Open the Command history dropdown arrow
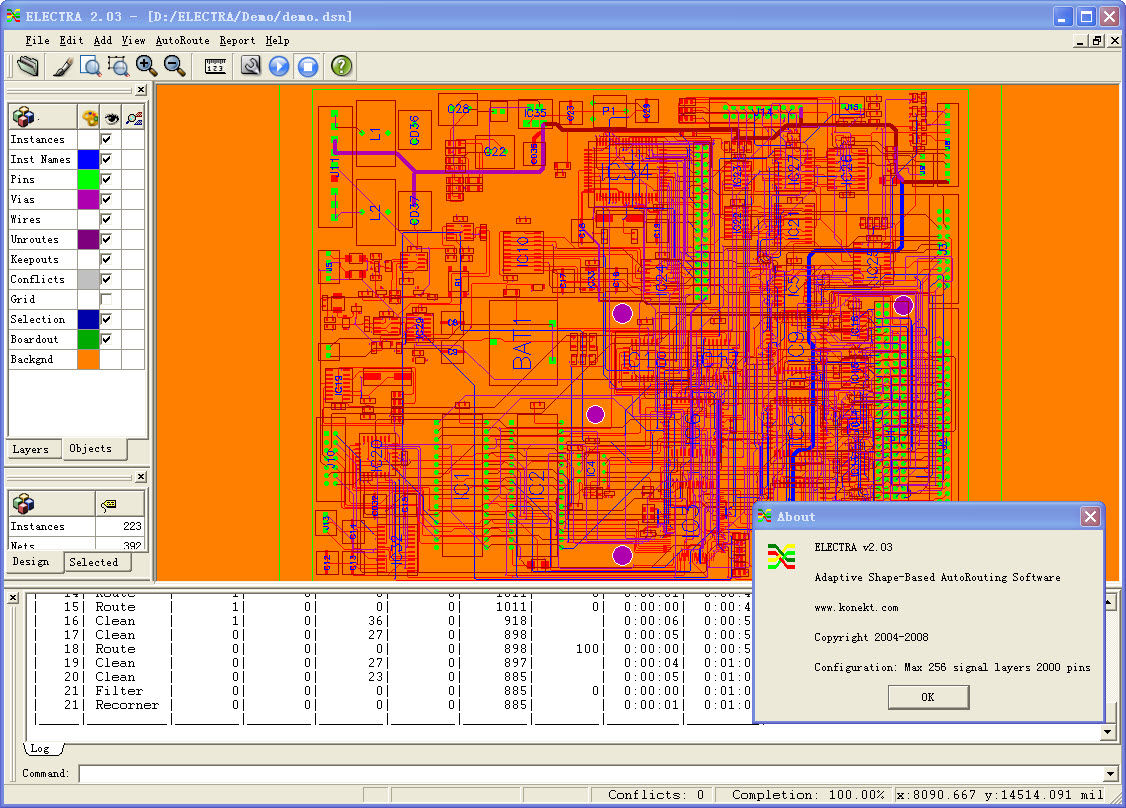1126x808 pixels. coord(1110,774)
